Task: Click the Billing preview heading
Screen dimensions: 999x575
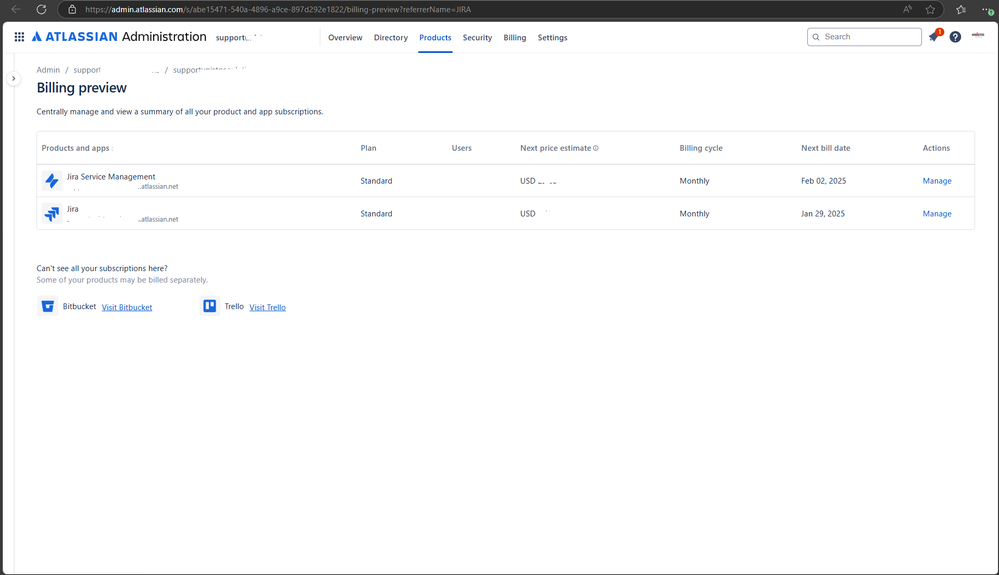Action: click(x=82, y=88)
